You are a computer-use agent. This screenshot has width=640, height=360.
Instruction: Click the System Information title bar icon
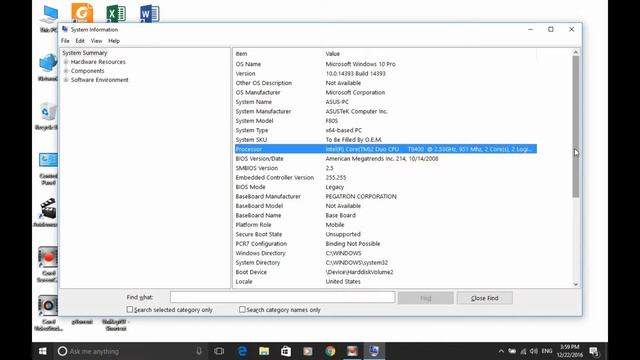[65, 29]
